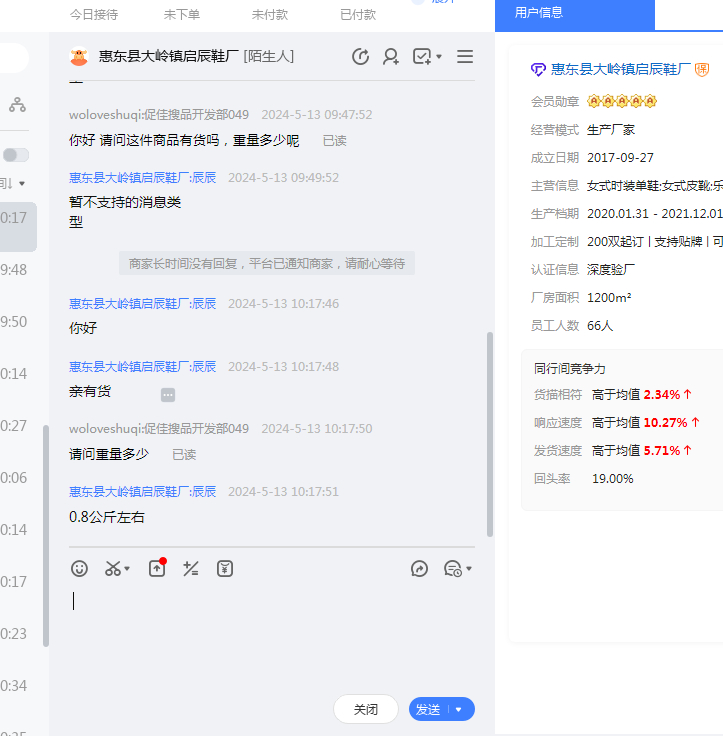Click the forward arrow icon in input toolbar
This screenshot has width=723, height=736.
pyautogui.click(x=420, y=568)
